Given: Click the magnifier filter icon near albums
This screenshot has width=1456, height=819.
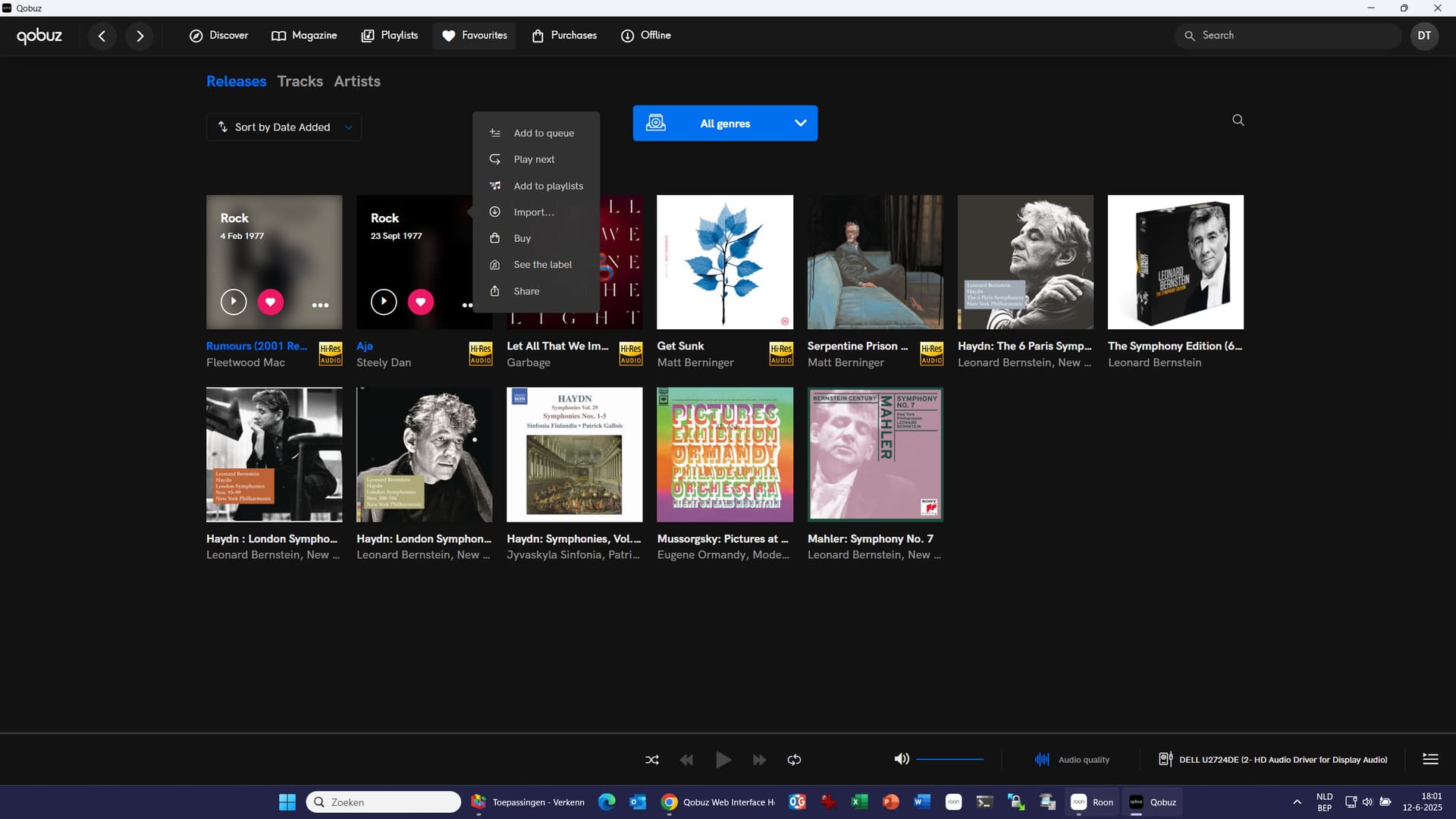Looking at the screenshot, I should point(1238,120).
